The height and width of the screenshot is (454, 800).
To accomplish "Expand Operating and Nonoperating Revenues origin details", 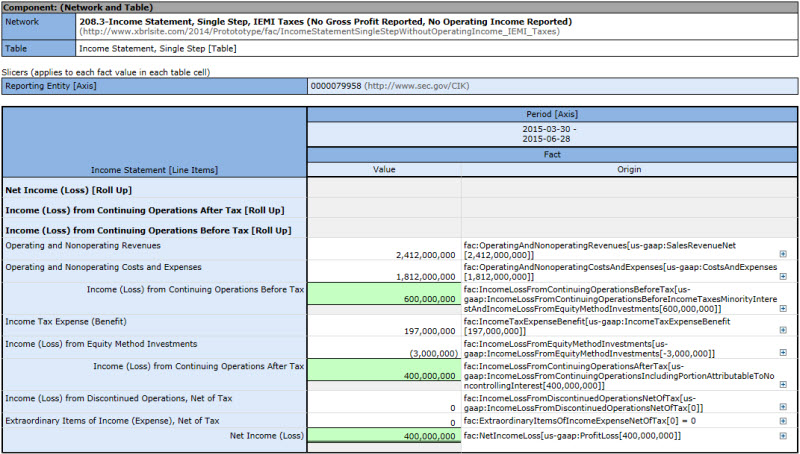I will point(783,254).
